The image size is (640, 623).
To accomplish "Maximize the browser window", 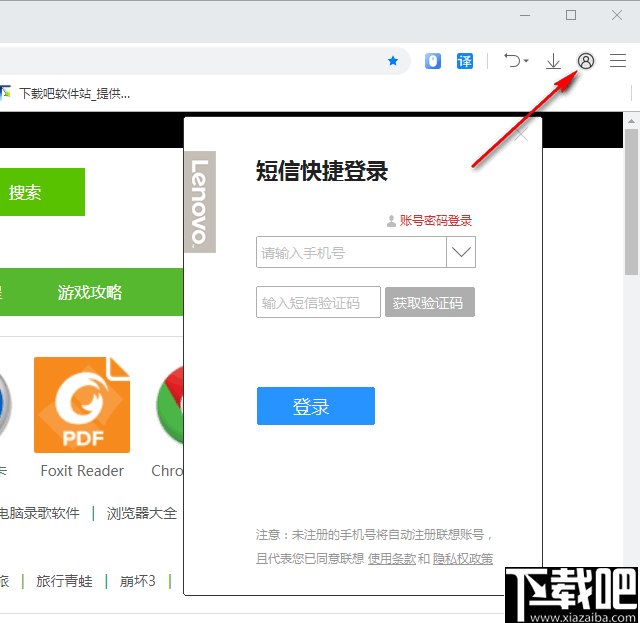I will (571, 16).
